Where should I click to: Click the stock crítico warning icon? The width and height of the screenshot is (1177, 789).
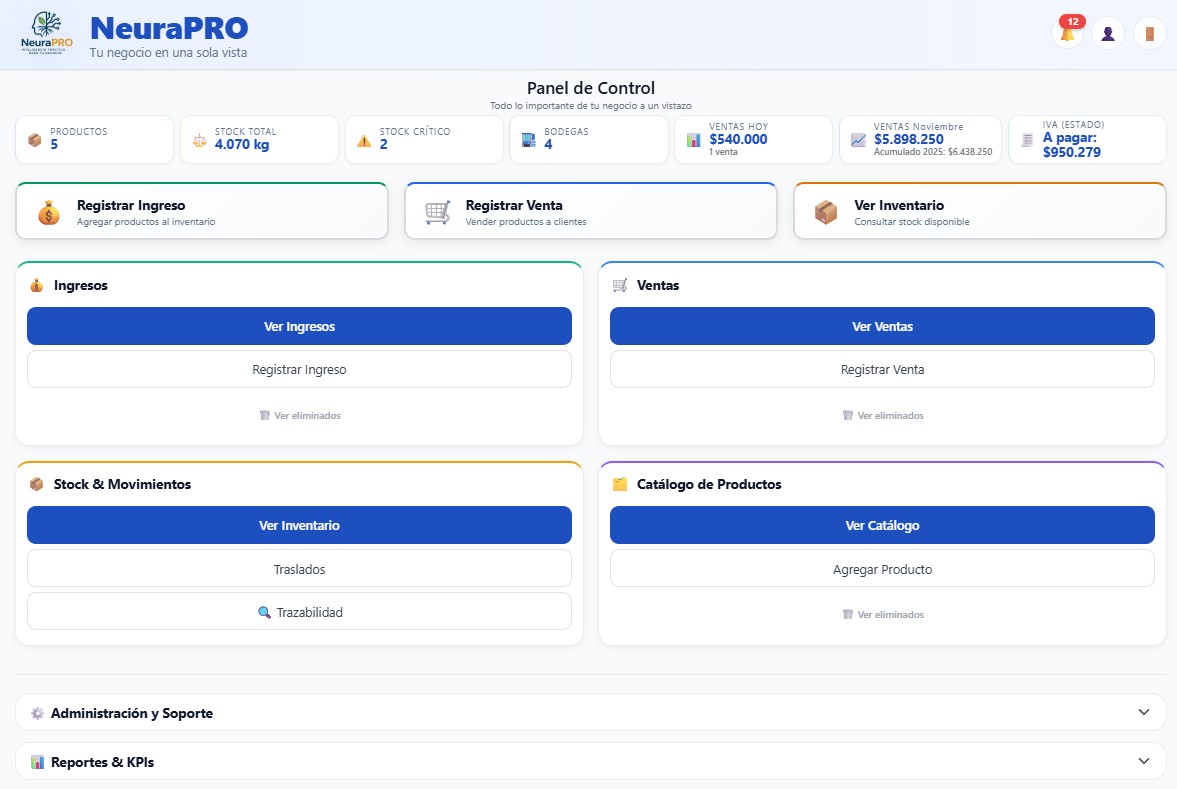pyautogui.click(x=364, y=140)
